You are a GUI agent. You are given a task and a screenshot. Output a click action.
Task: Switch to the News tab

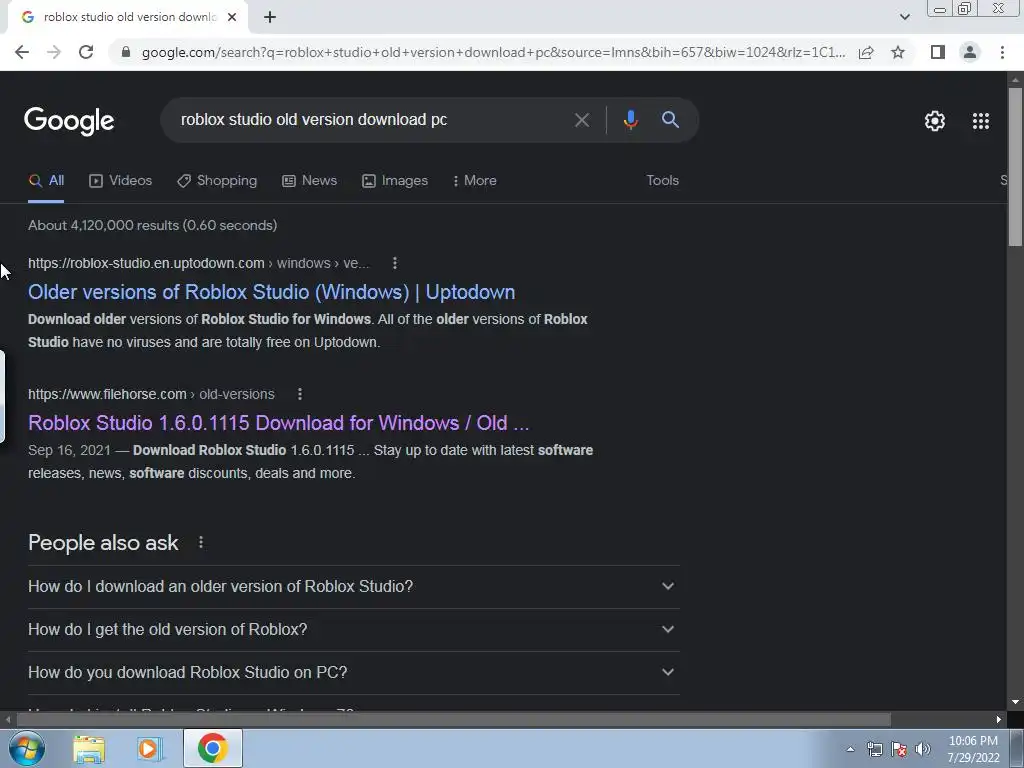(x=310, y=181)
